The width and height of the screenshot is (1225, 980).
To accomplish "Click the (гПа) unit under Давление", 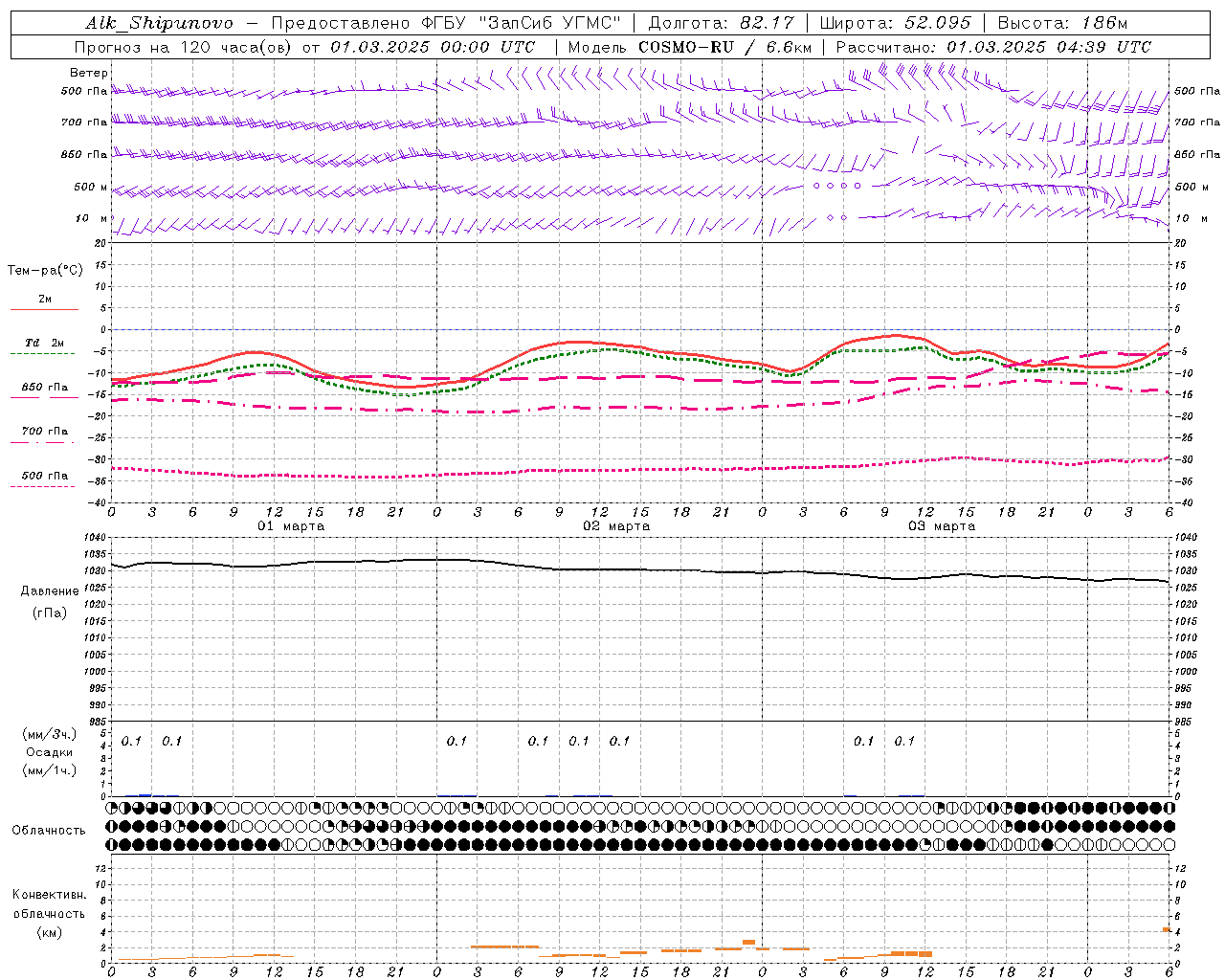I will (50, 612).
